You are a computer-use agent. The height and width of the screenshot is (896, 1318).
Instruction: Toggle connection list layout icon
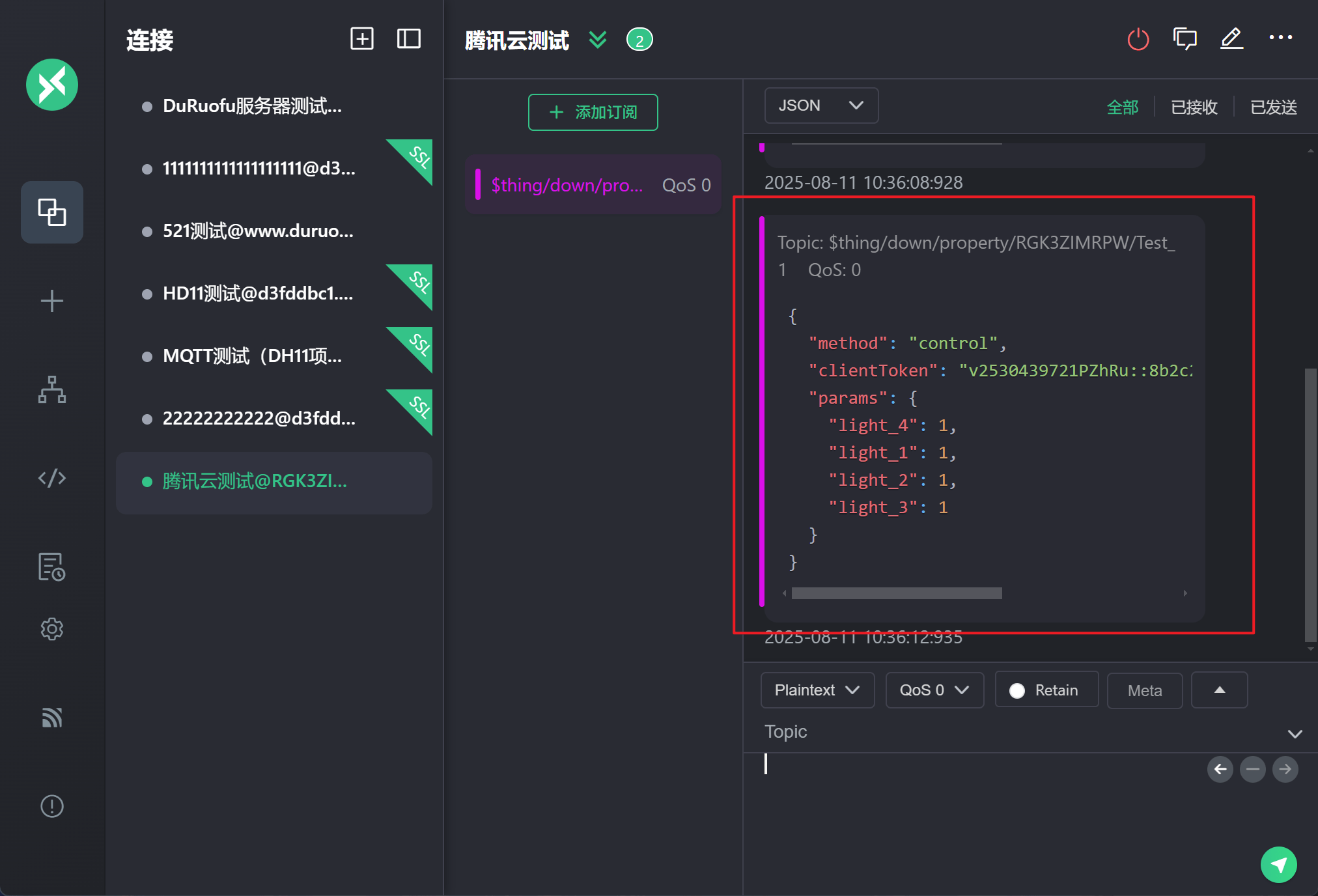click(409, 39)
